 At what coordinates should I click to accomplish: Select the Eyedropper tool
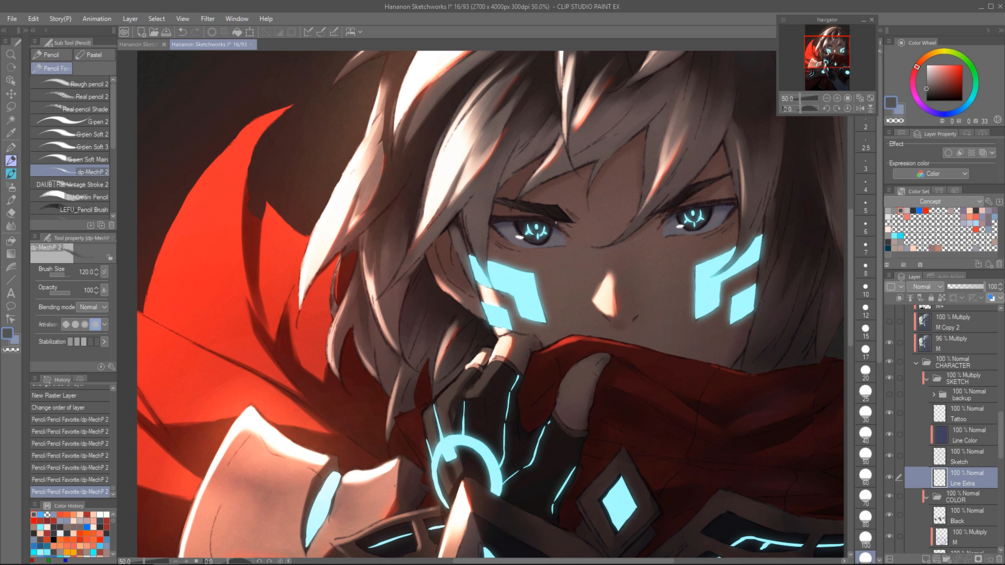click(x=11, y=133)
